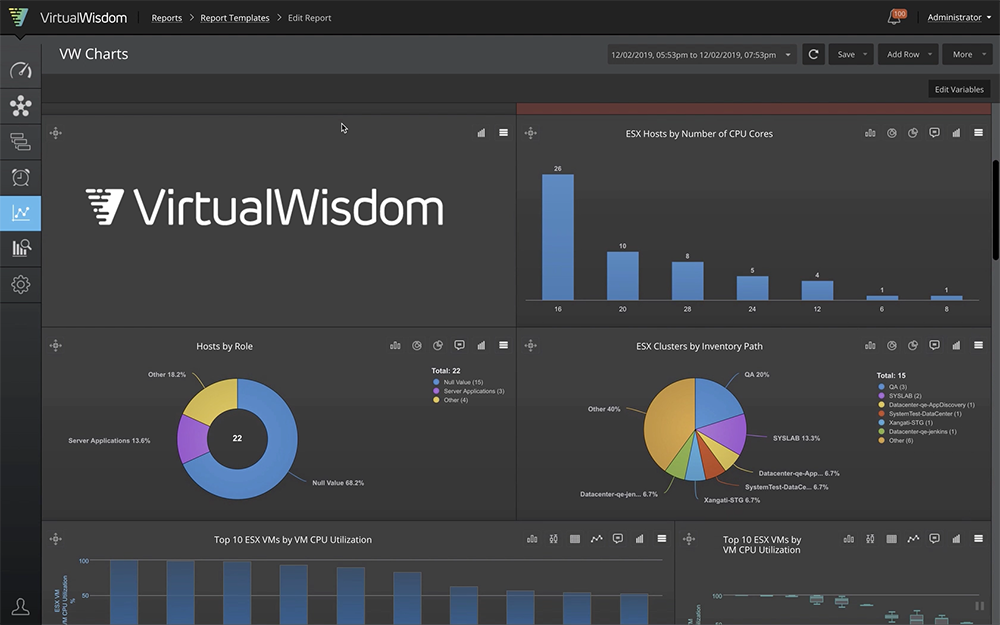Click the purple Server Applications donut segment

click(192, 439)
